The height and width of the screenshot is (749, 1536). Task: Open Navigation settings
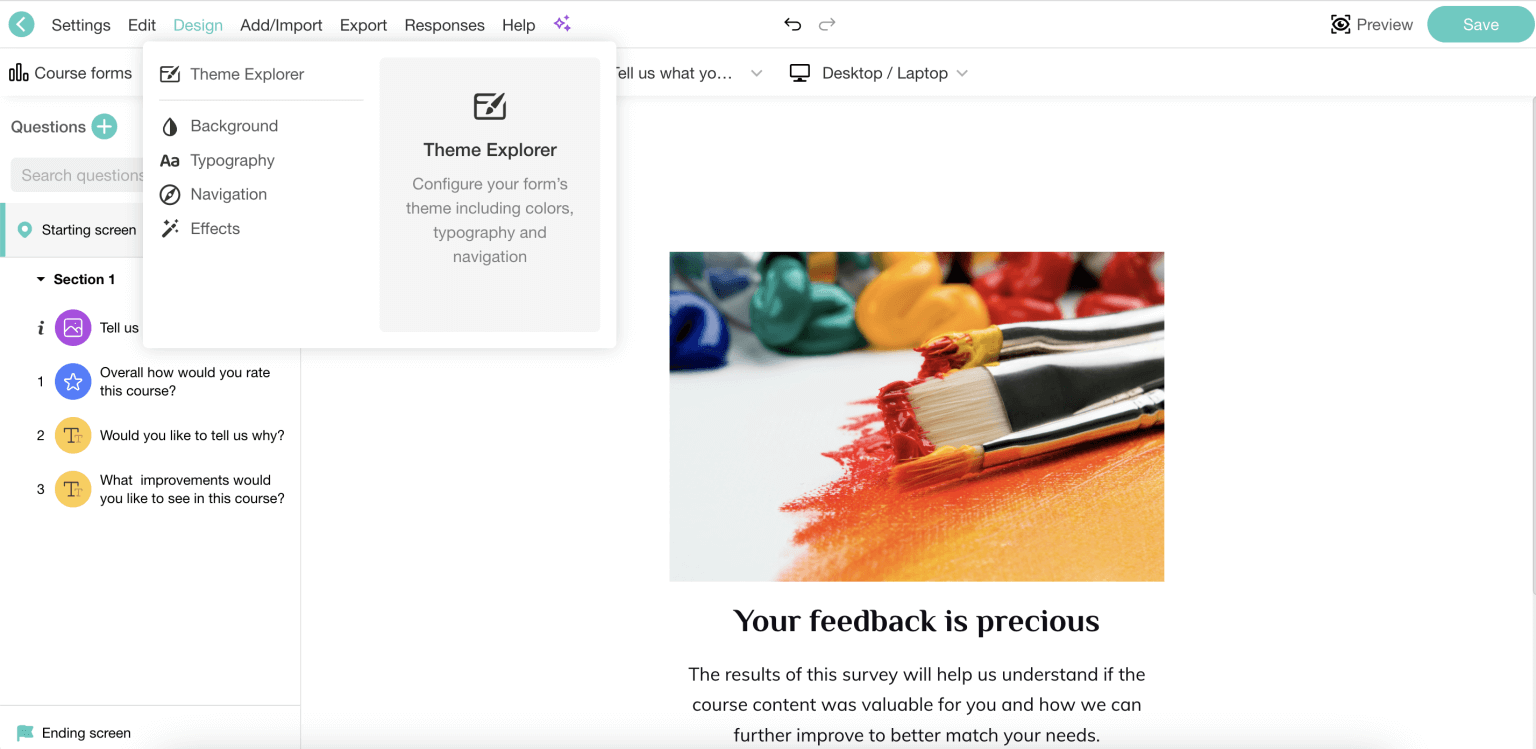pyautogui.click(x=229, y=194)
